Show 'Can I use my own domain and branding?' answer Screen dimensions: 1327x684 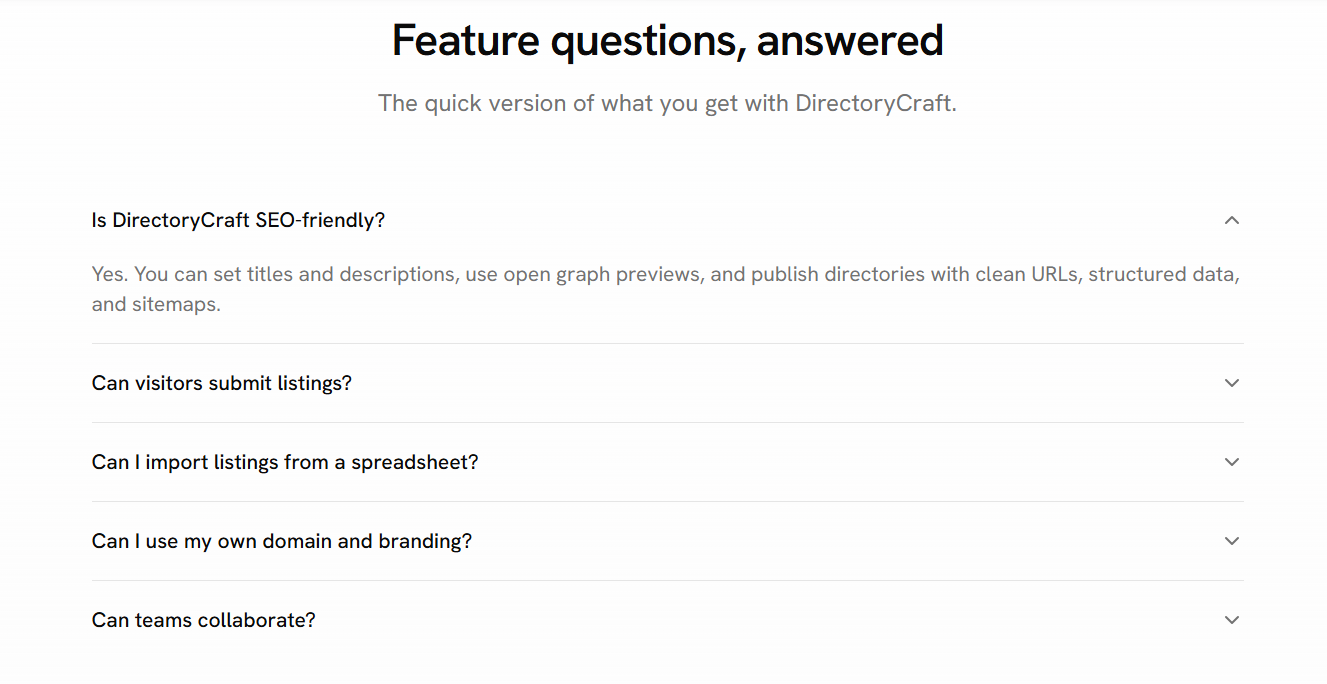point(282,541)
